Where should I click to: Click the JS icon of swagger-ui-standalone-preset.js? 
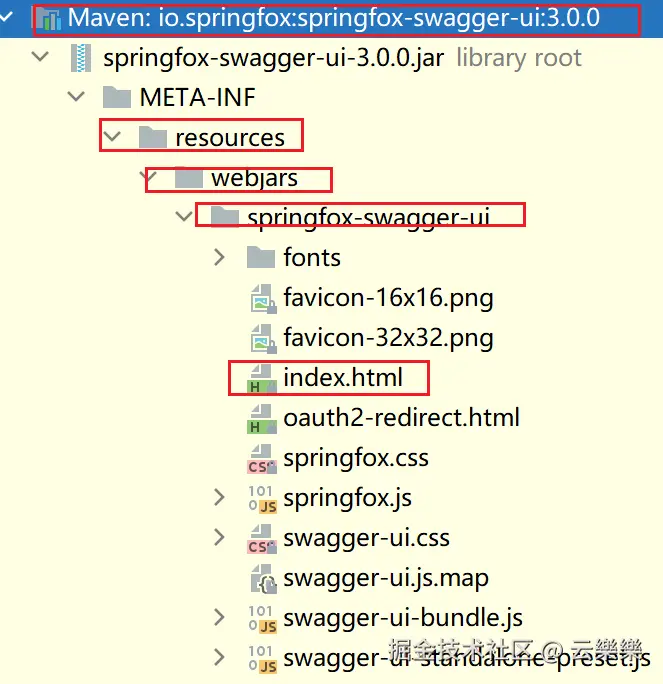(x=262, y=659)
